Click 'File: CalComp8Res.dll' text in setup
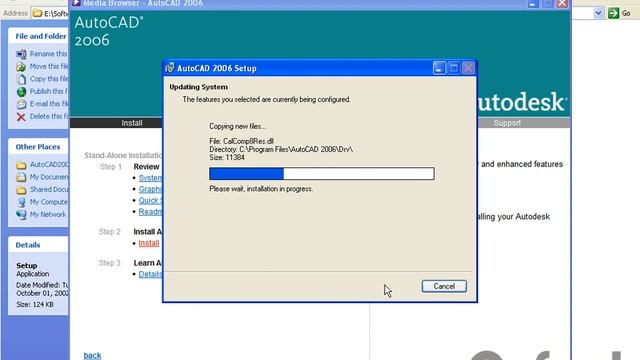The height and width of the screenshot is (360, 640). pyautogui.click(x=241, y=141)
